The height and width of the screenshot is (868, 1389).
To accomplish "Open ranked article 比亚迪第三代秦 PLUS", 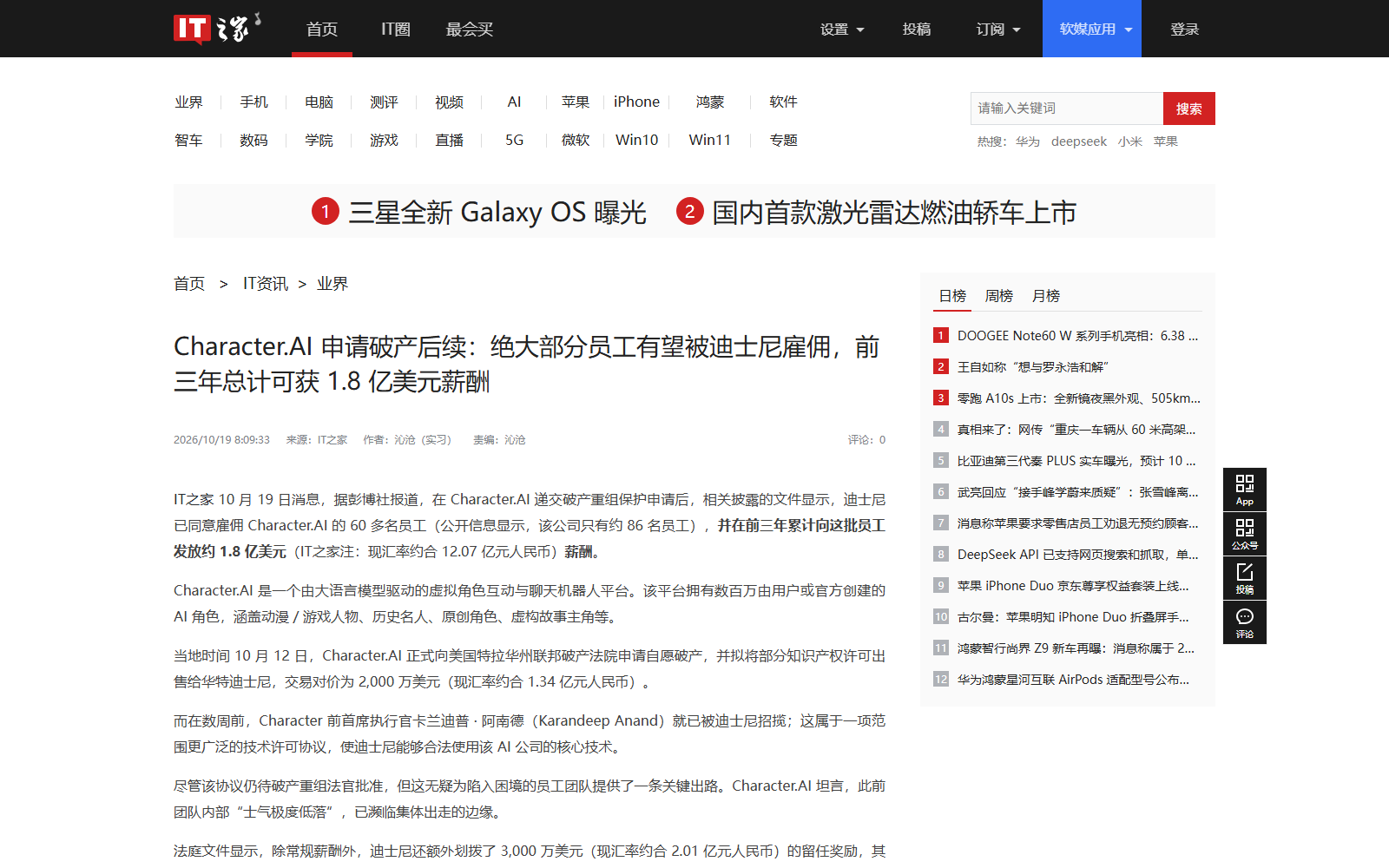I will pyautogui.click(x=1076, y=461).
